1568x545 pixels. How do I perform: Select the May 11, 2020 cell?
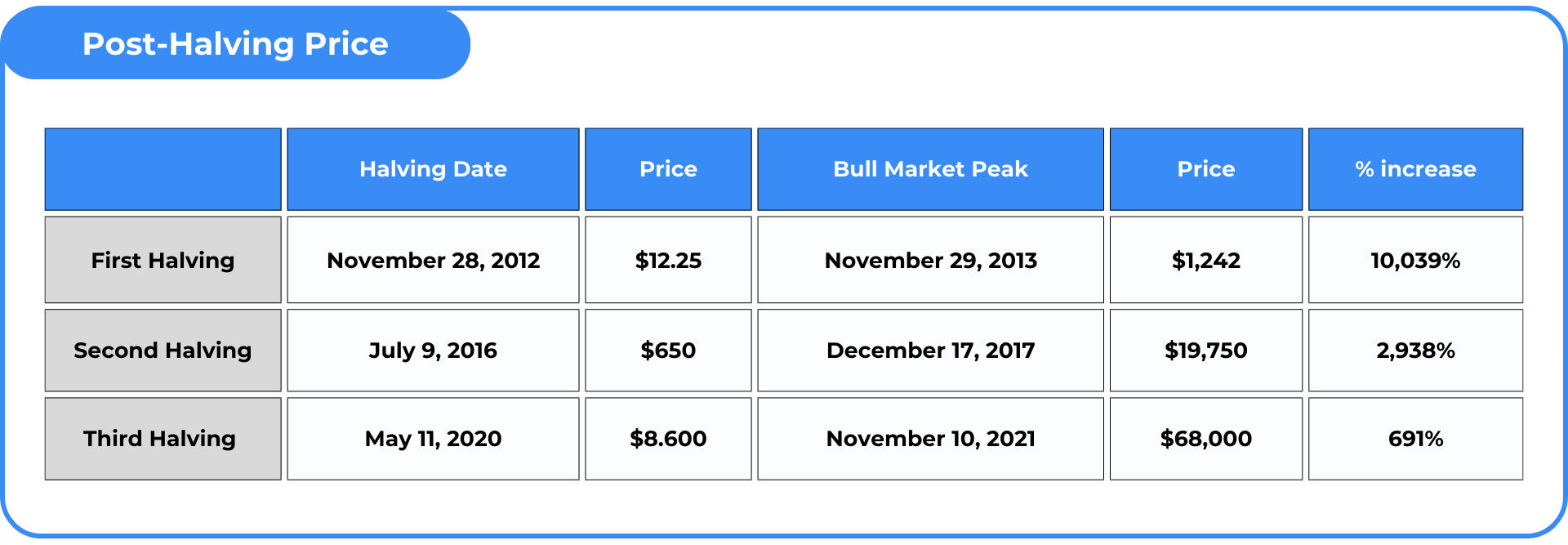coord(433,439)
